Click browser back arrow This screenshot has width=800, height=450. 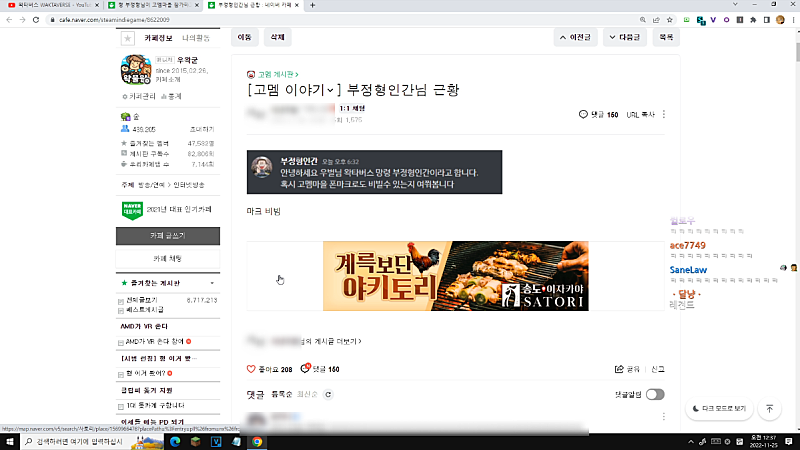click(9, 20)
